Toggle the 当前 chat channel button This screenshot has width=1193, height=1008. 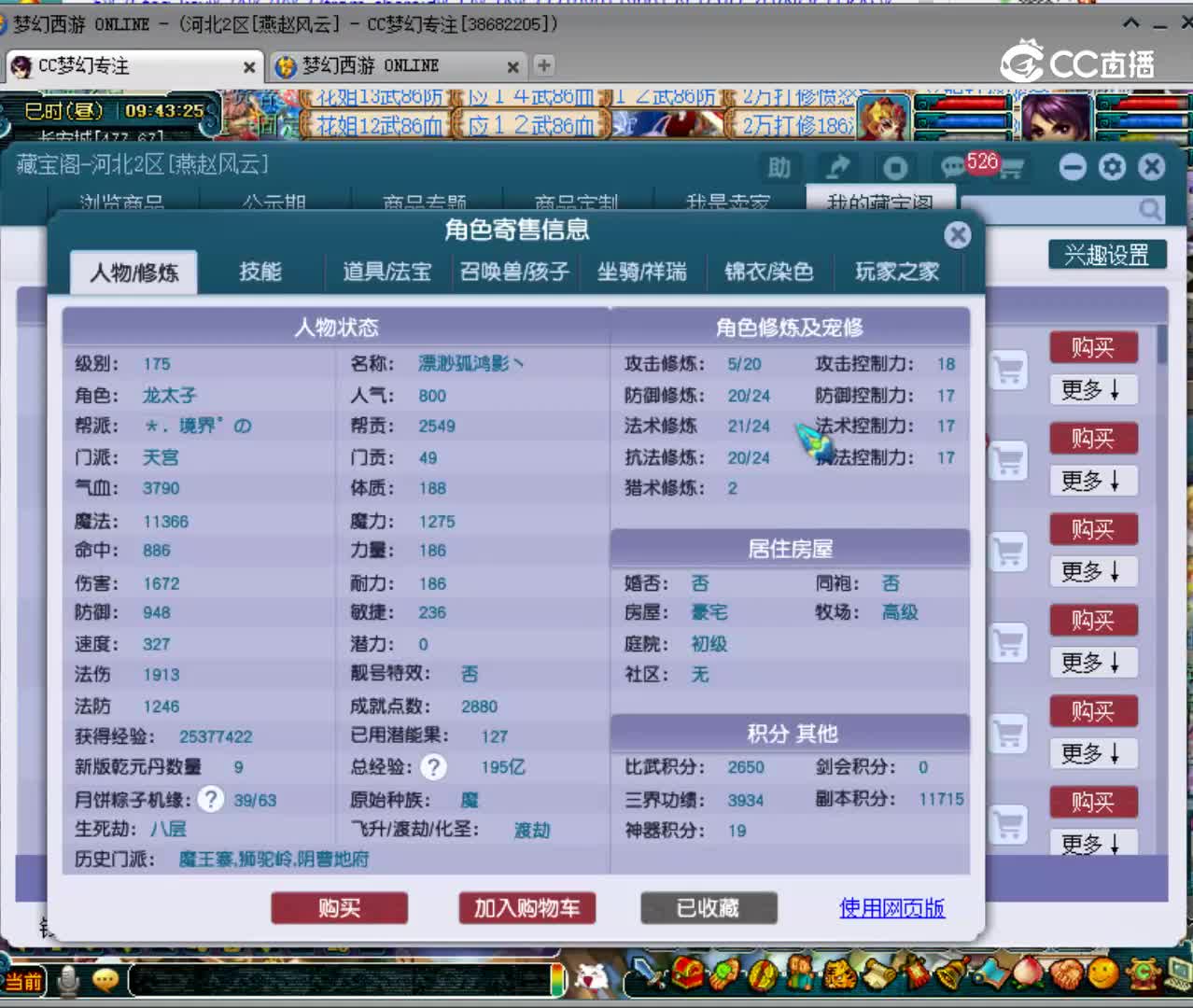pyautogui.click(x=24, y=981)
